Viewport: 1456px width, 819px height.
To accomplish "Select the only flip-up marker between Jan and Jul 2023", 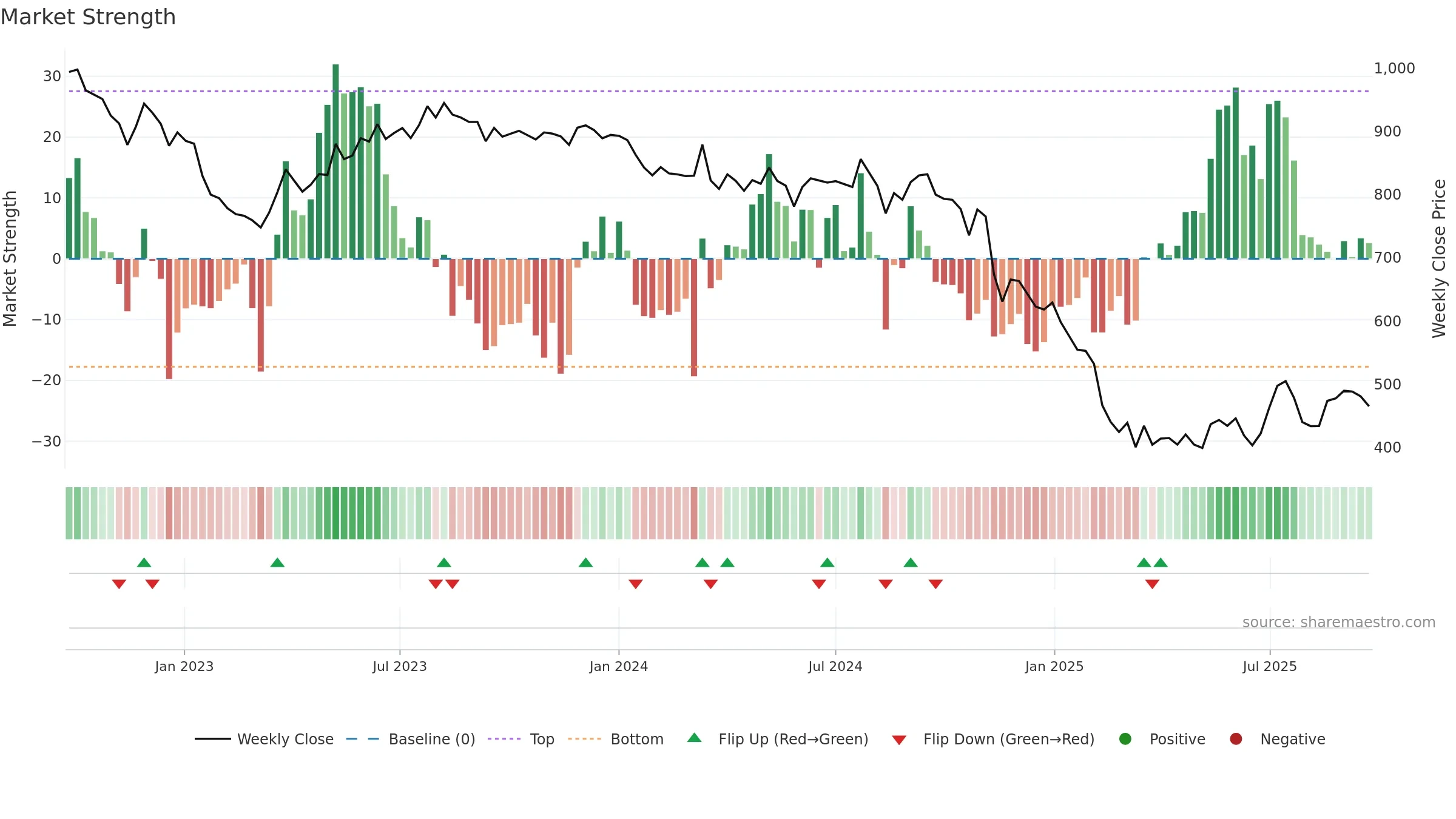I will (x=277, y=562).
